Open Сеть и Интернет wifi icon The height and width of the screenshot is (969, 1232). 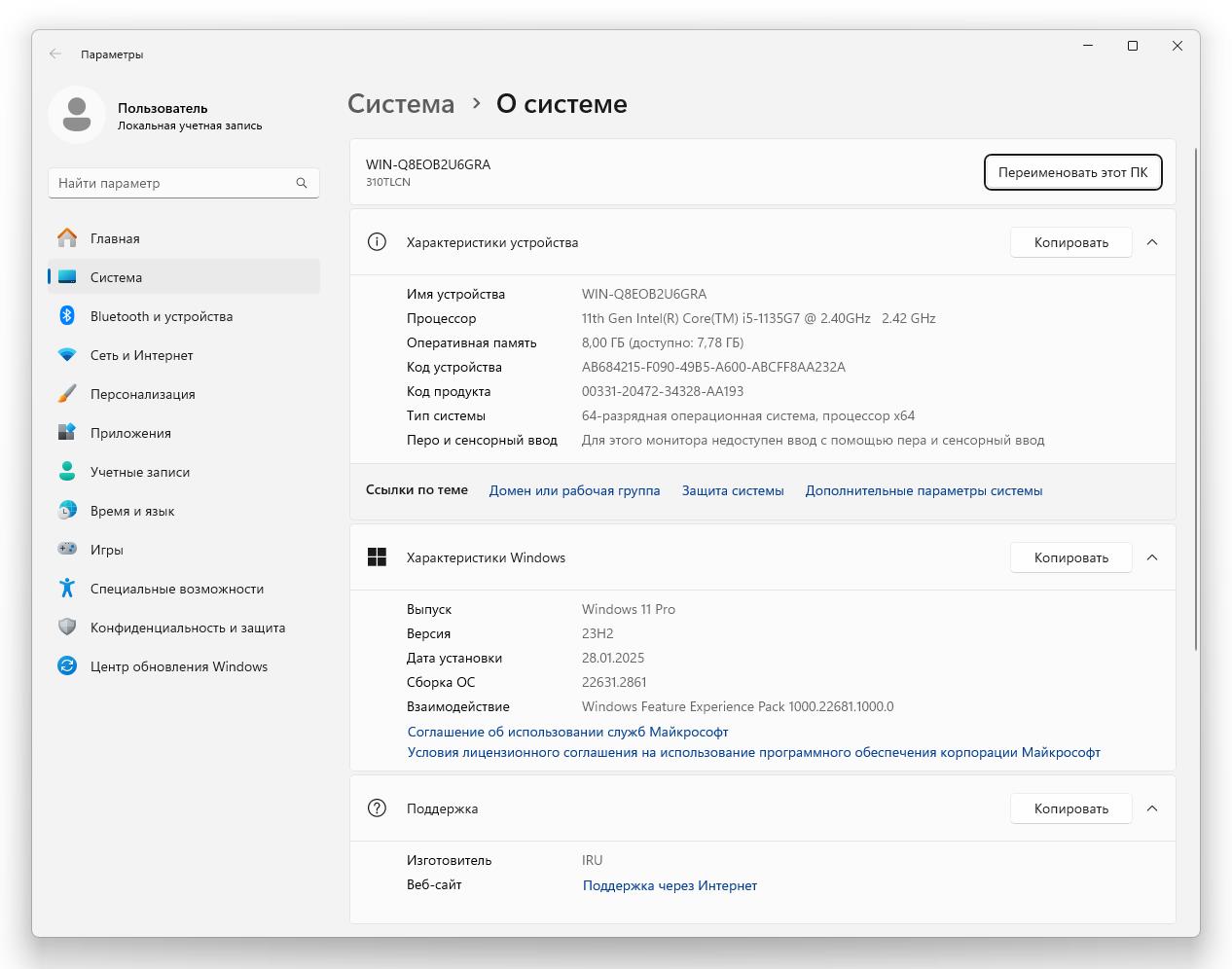67,355
